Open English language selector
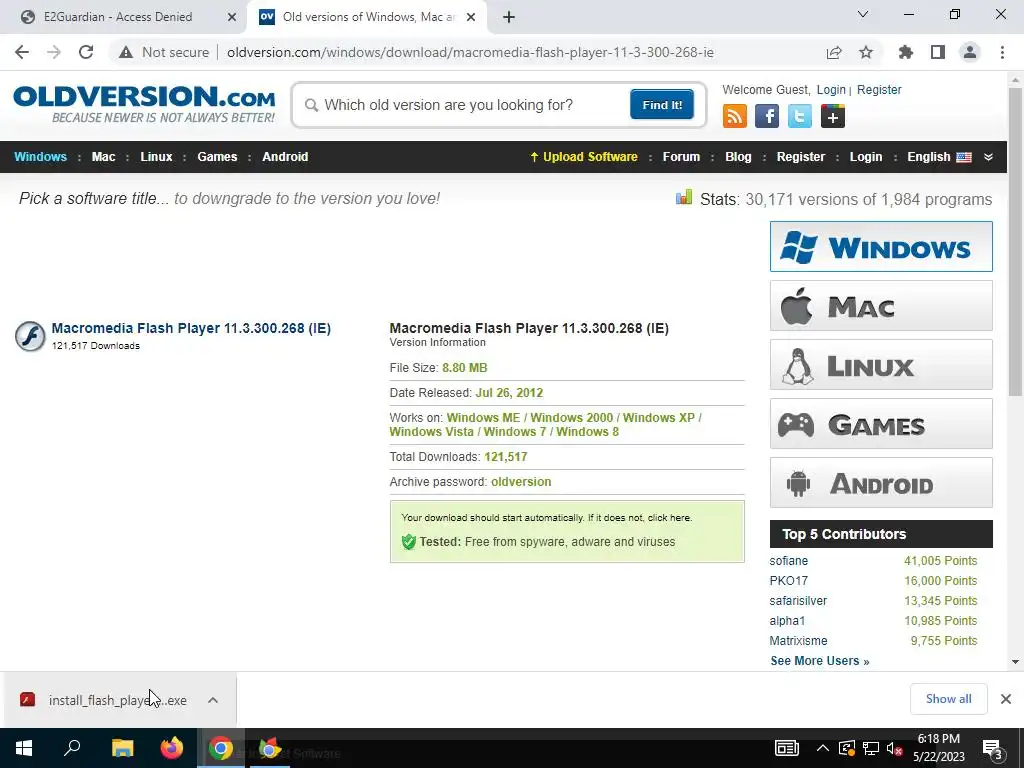 939,157
